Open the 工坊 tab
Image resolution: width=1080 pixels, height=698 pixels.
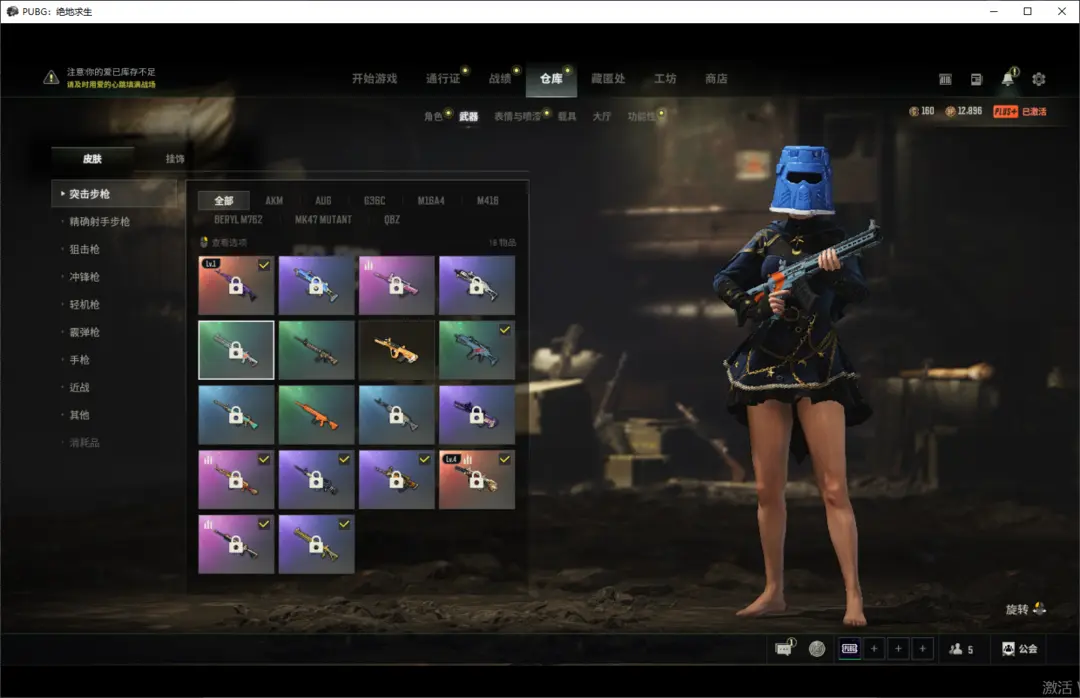click(665, 79)
